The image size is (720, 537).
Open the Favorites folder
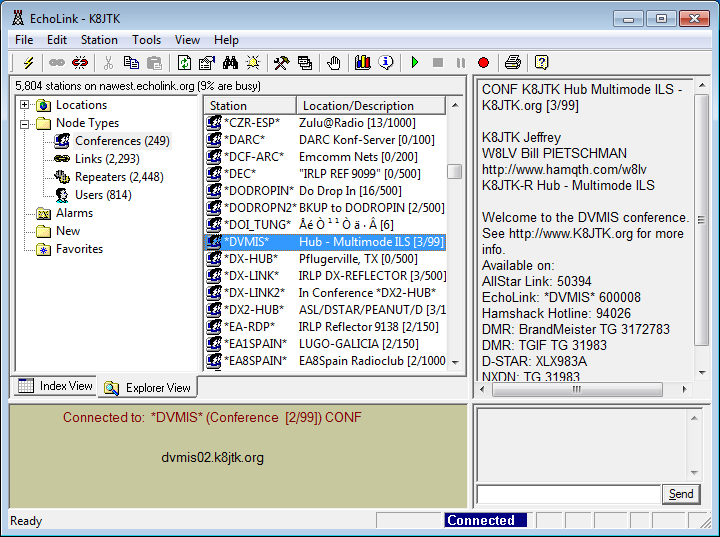pos(79,249)
